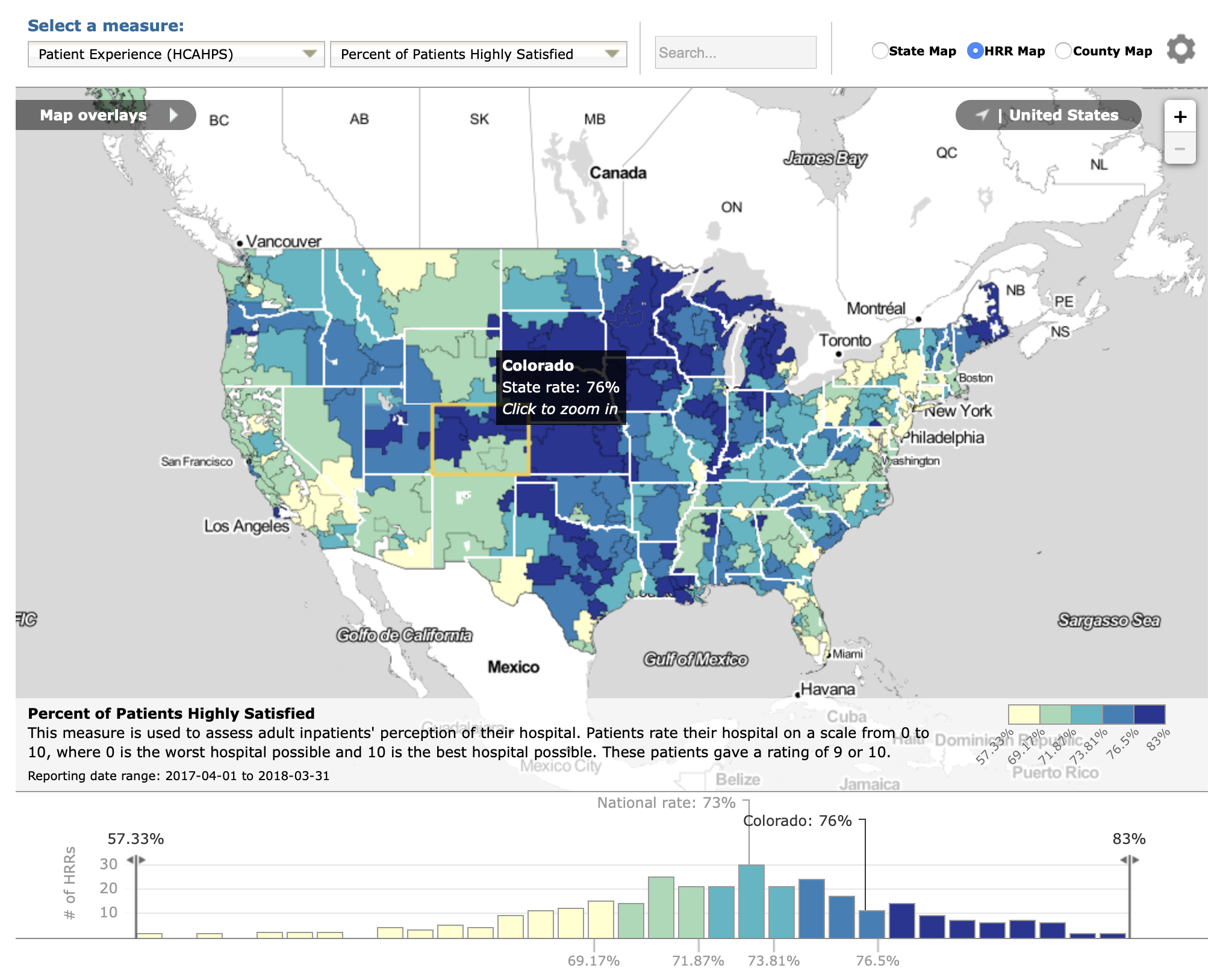The image size is (1220, 980).
Task: Click the 83% histogram maximum handle
Action: (x=1129, y=860)
